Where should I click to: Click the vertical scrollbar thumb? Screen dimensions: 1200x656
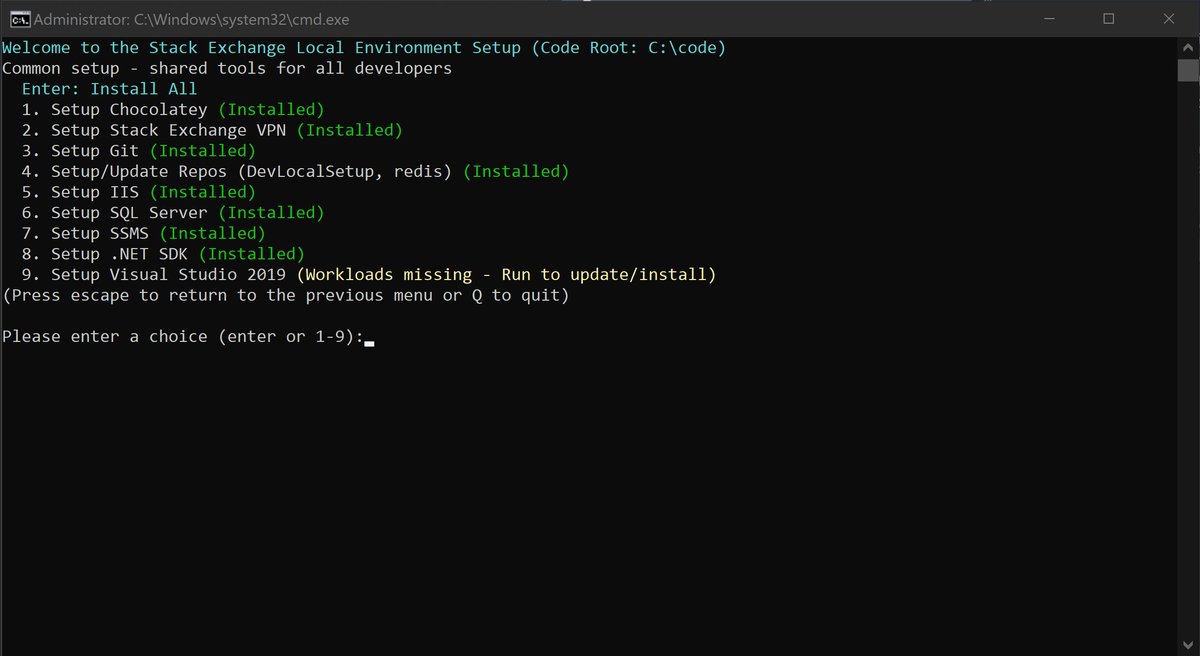1188,71
